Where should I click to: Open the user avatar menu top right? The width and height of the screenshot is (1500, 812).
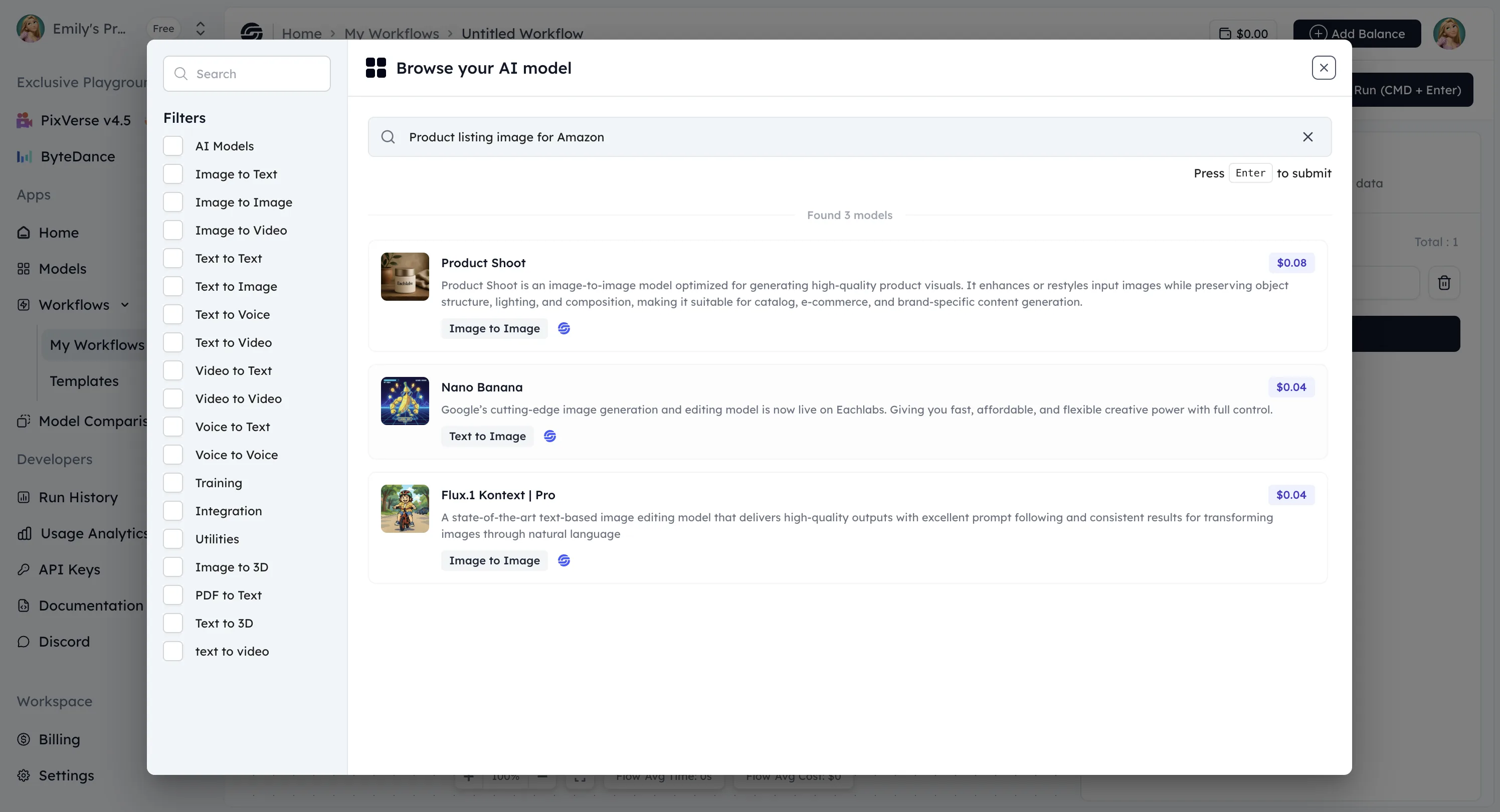point(1448,33)
